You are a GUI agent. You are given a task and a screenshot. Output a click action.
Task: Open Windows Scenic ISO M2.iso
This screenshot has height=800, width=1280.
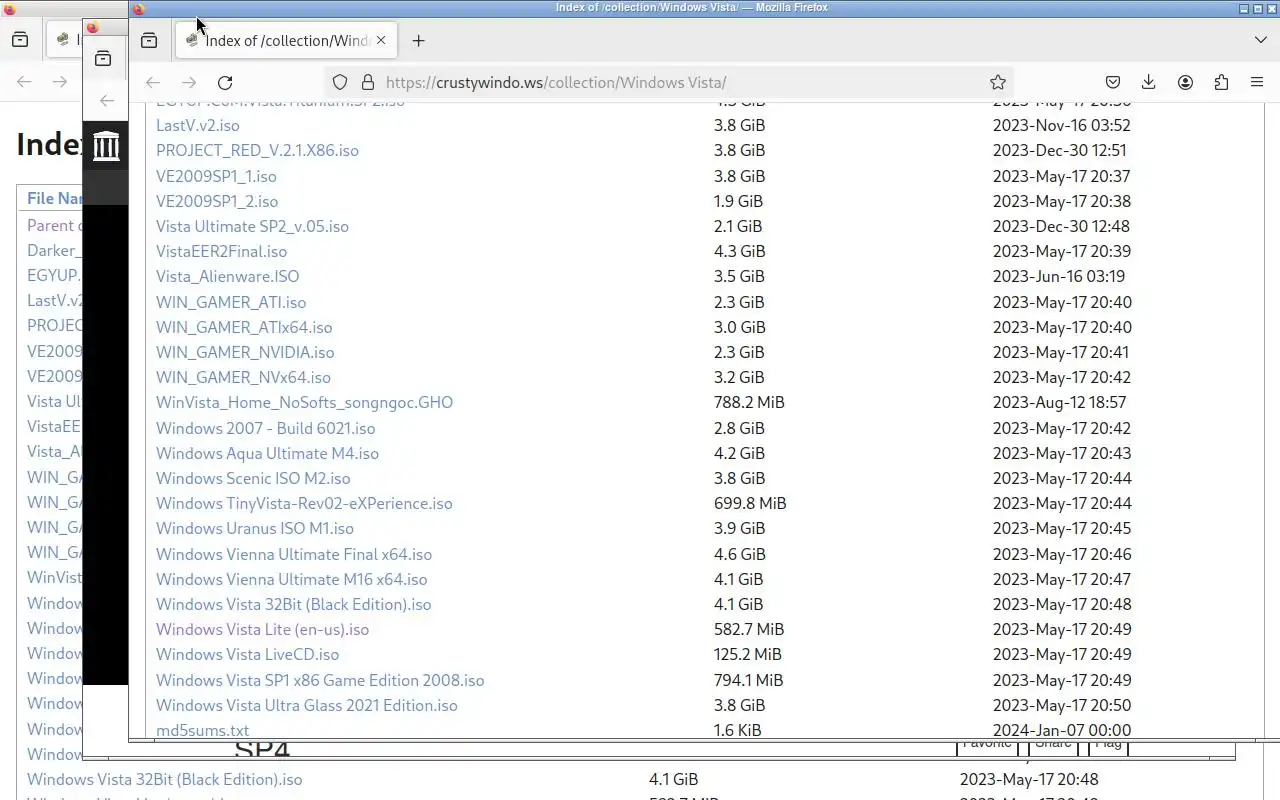click(253, 478)
